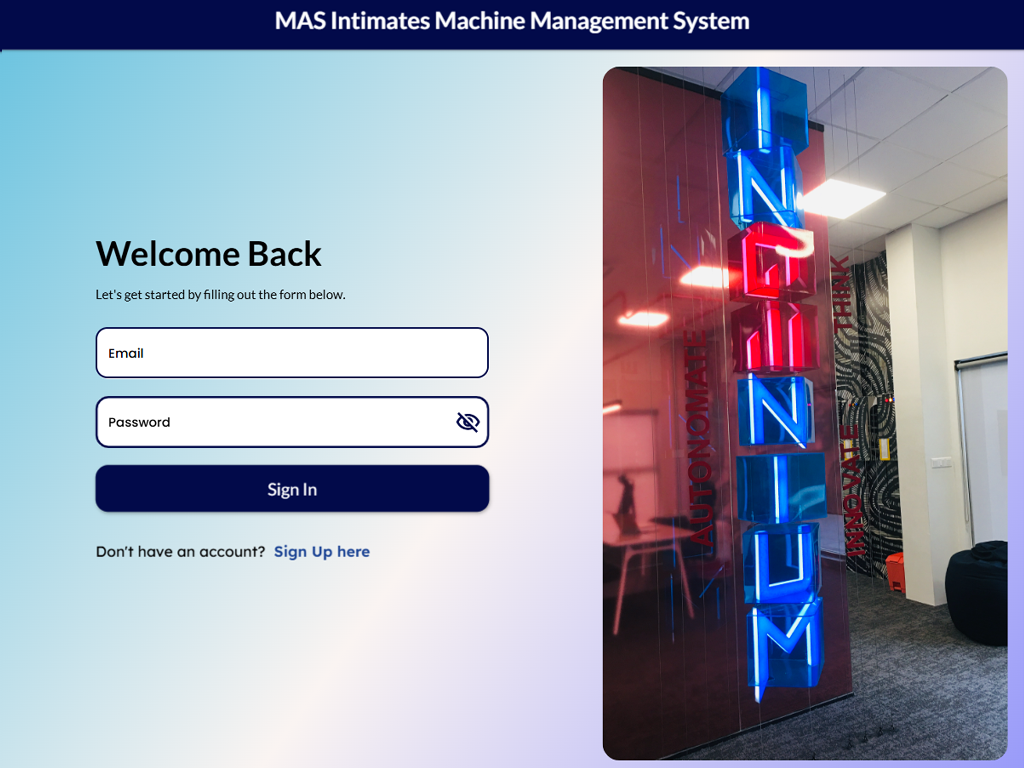Click the orange stool in the photo
This screenshot has width=1024, height=768.
click(x=894, y=571)
